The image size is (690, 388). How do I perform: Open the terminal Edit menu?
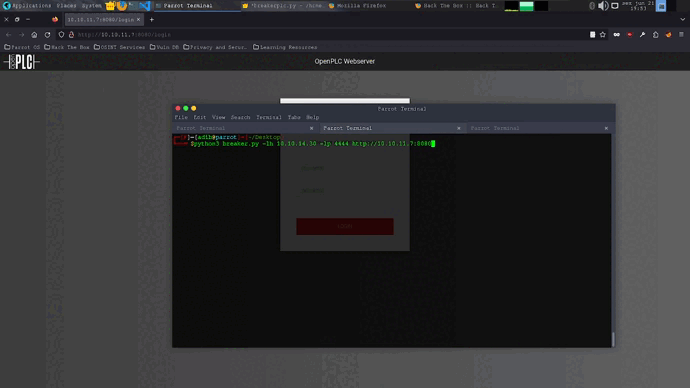pyautogui.click(x=200, y=117)
